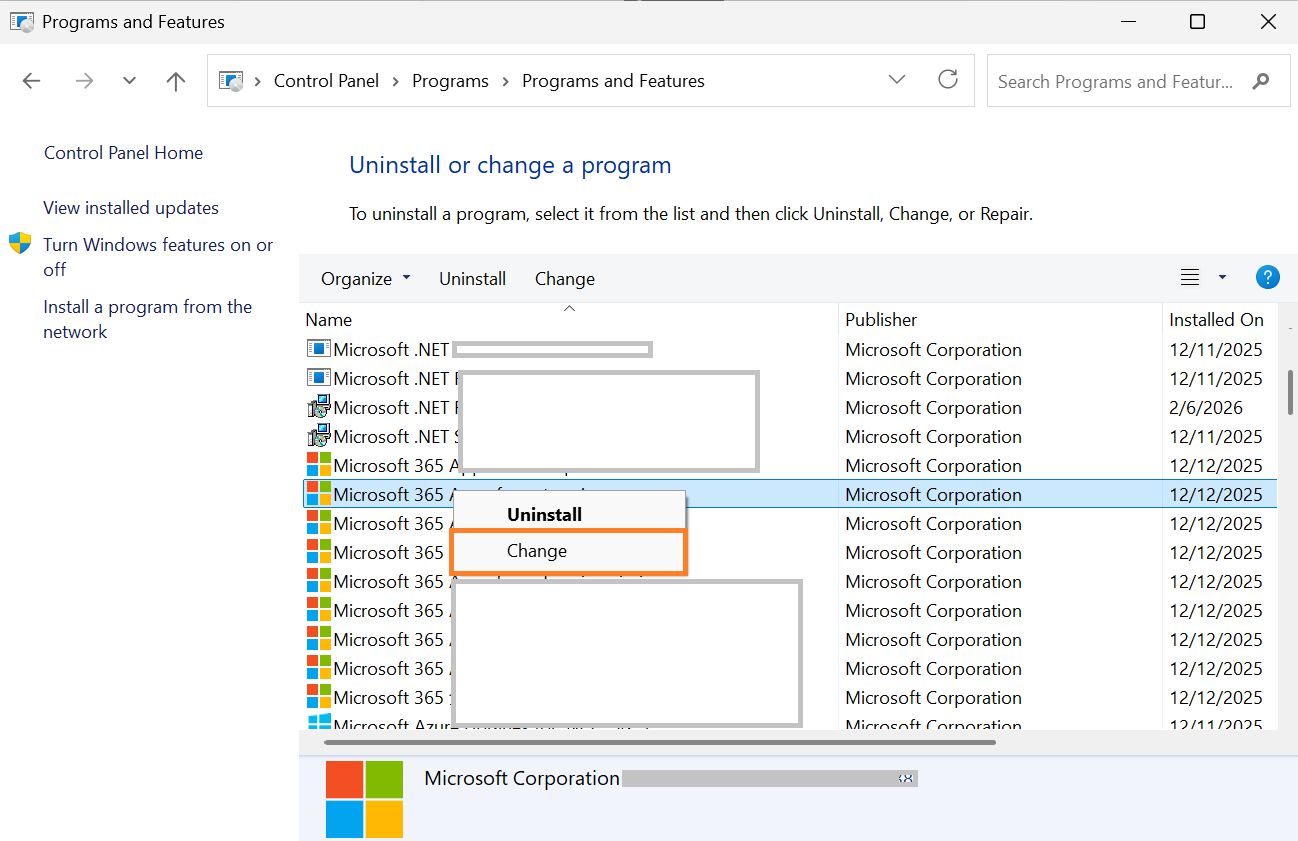
Task: Open the More view options arrow
Action: click(x=1222, y=278)
